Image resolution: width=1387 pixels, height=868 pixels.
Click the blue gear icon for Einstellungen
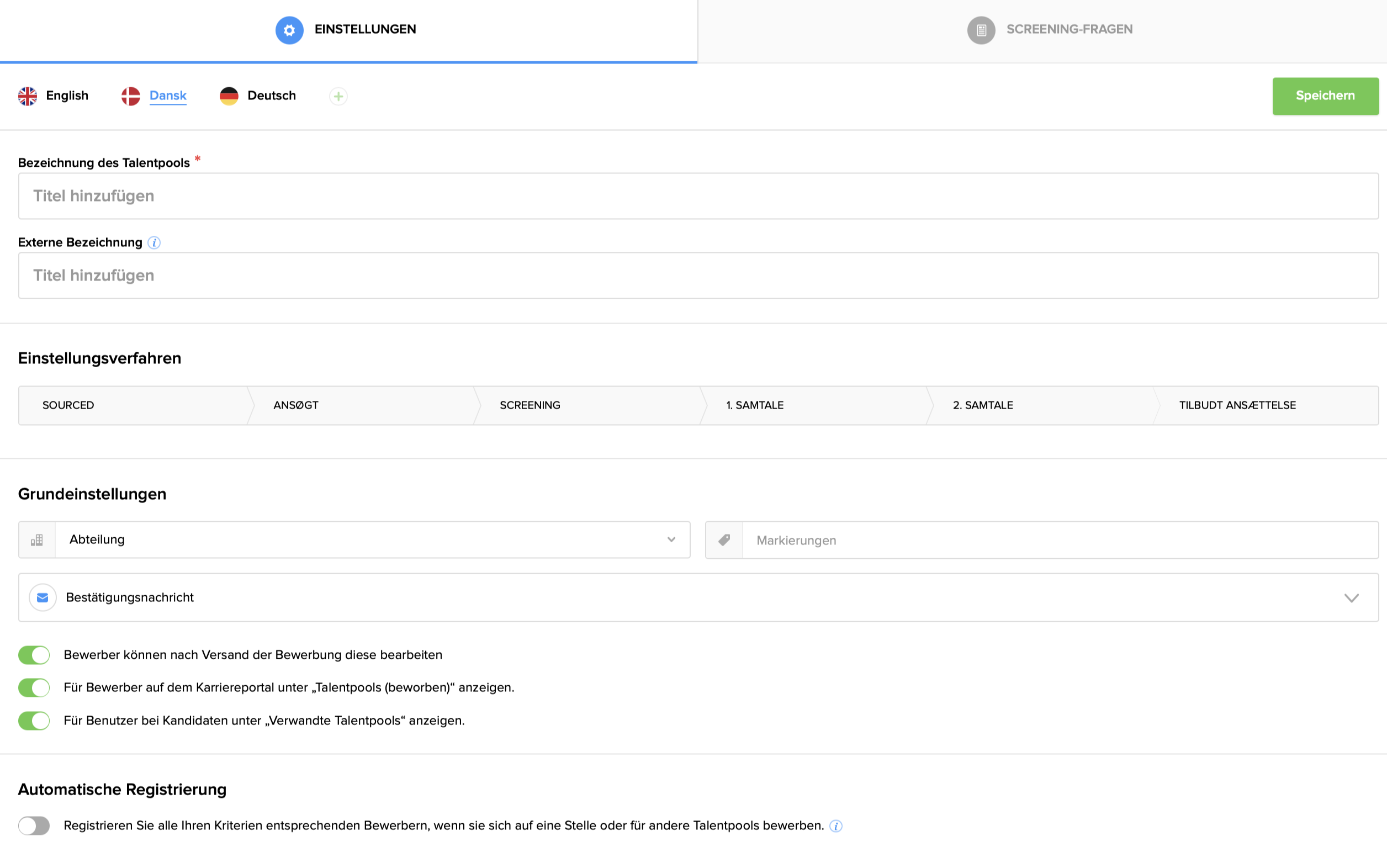289,30
